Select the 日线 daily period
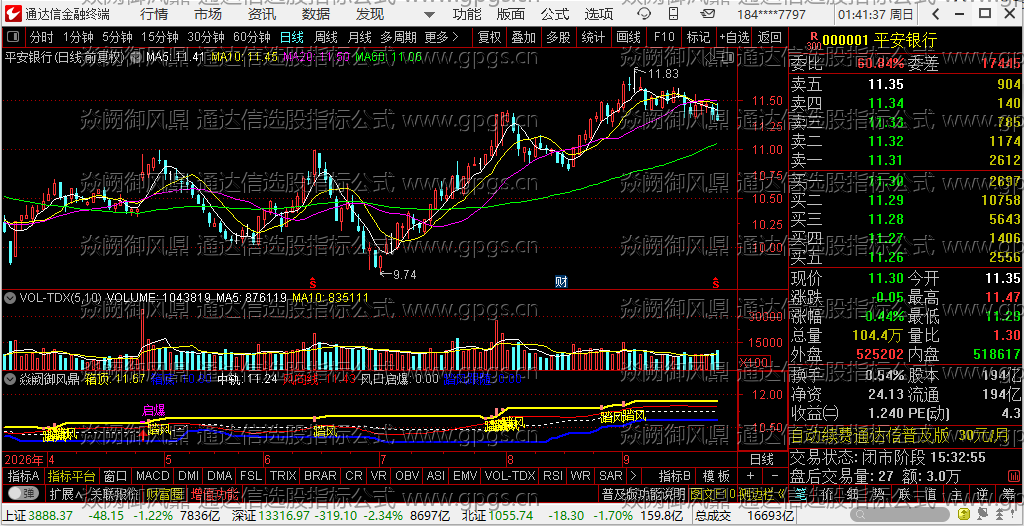This screenshot has height=526, width=1024. coord(291,37)
